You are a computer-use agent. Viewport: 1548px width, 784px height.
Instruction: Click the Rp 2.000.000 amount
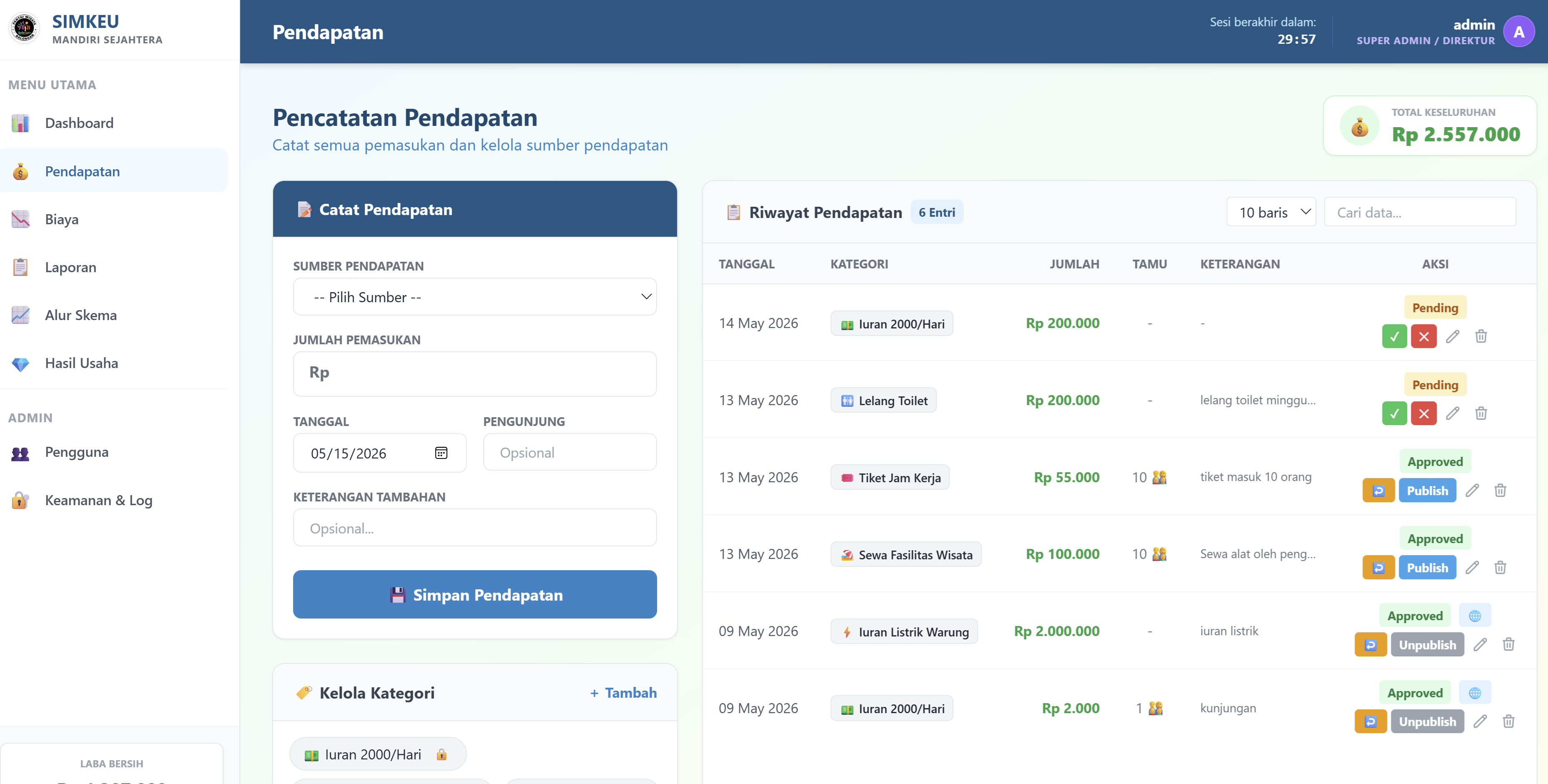point(1056,631)
